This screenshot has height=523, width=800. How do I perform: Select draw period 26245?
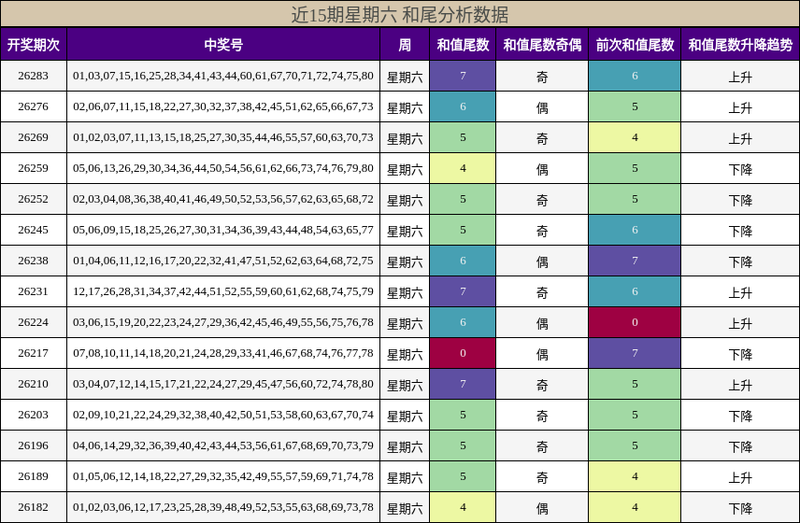[x=33, y=230]
